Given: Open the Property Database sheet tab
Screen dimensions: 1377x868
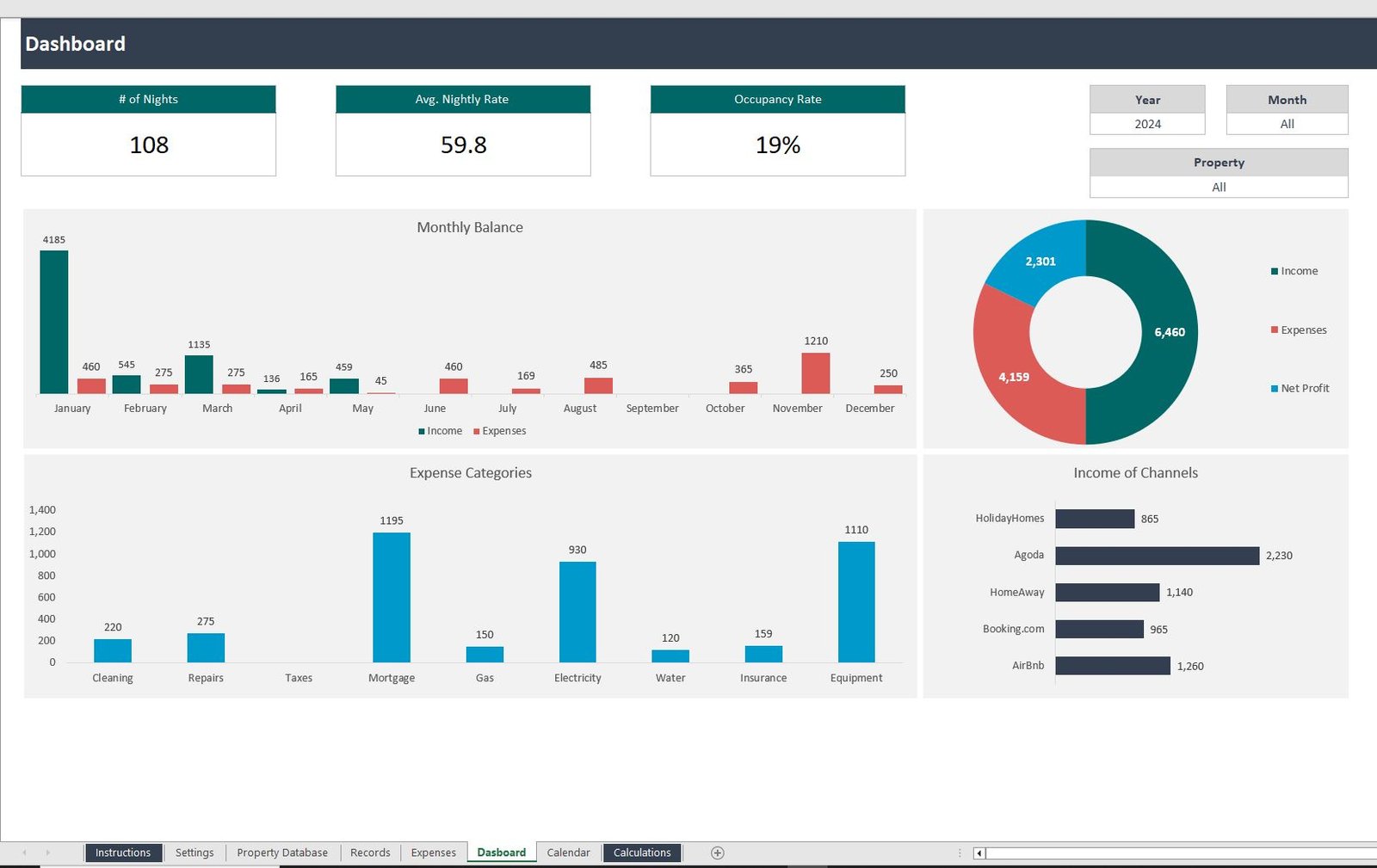Looking at the screenshot, I should pyautogui.click(x=282, y=853).
